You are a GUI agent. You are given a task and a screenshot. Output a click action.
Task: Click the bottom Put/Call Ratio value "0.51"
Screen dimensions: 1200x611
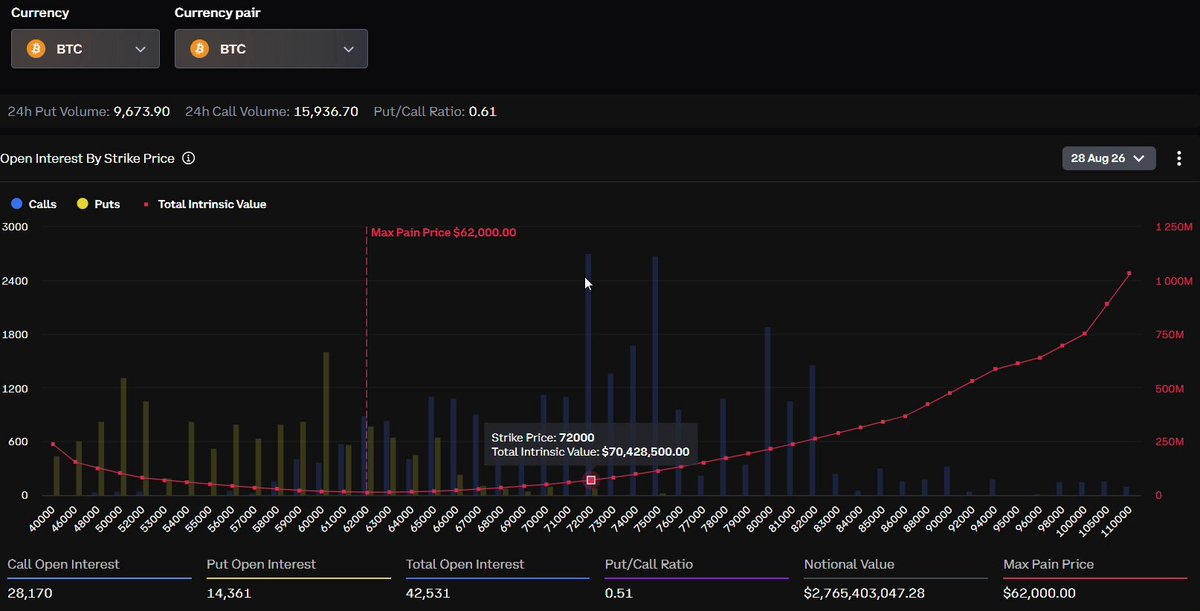click(620, 593)
